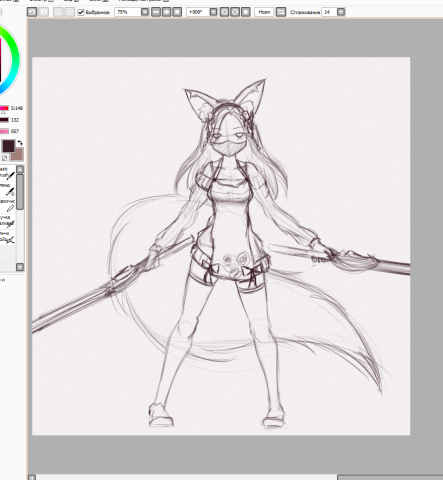Image resolution: width=443 pixels, height=480 pixels.
Task: Zoom in with the plus button
Action: [166, 12]
